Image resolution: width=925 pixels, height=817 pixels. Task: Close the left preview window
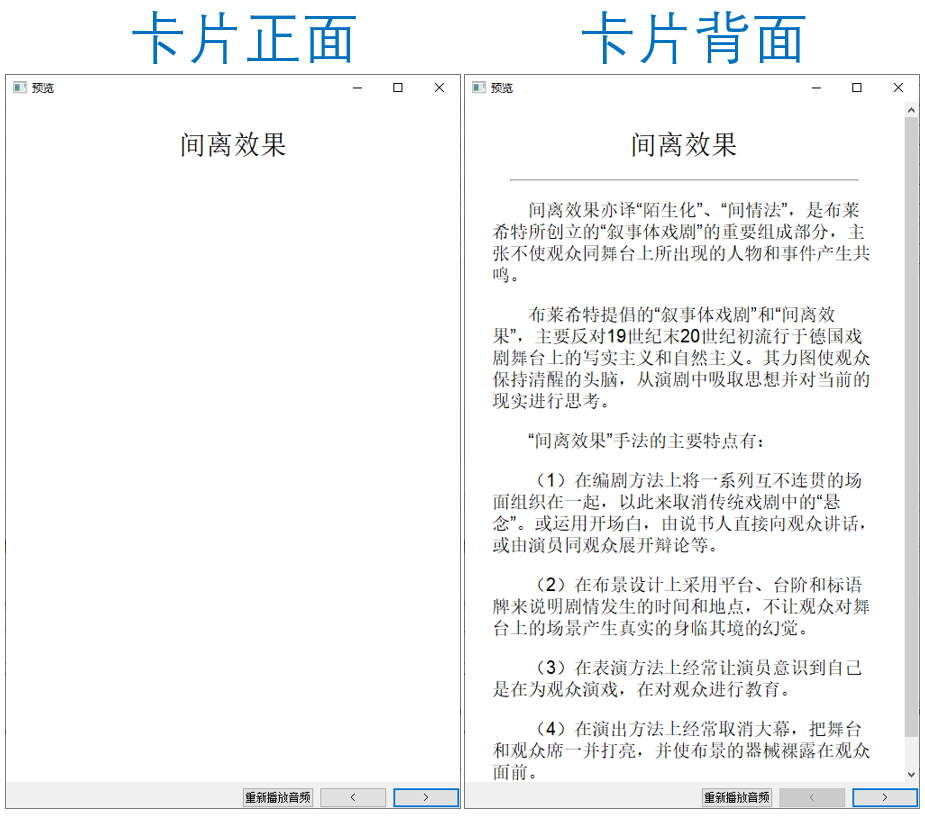(x=439, y=88)
